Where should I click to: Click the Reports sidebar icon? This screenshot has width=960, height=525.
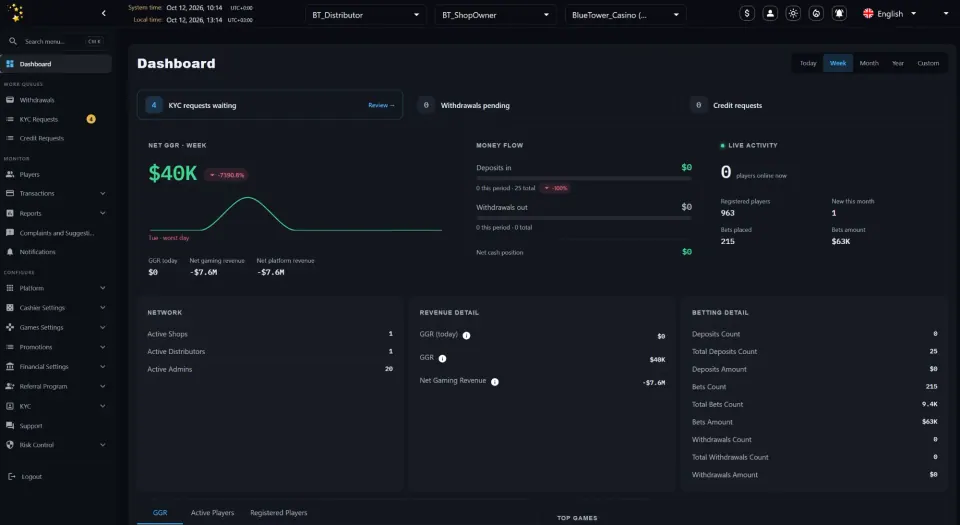(x=10, y=214)
